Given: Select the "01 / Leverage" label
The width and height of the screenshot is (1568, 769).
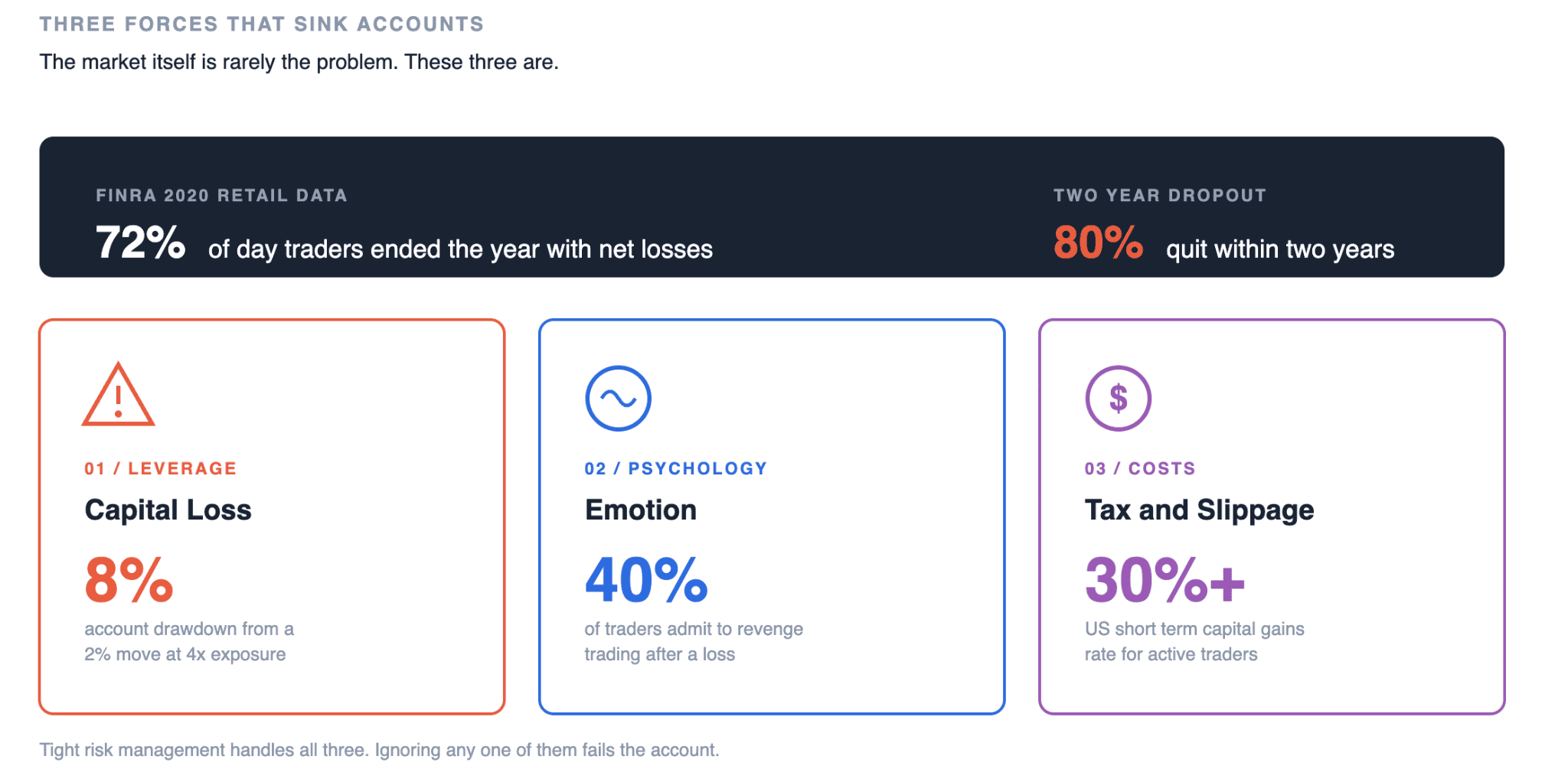Looking at the screenshot, I should [161, 468].
